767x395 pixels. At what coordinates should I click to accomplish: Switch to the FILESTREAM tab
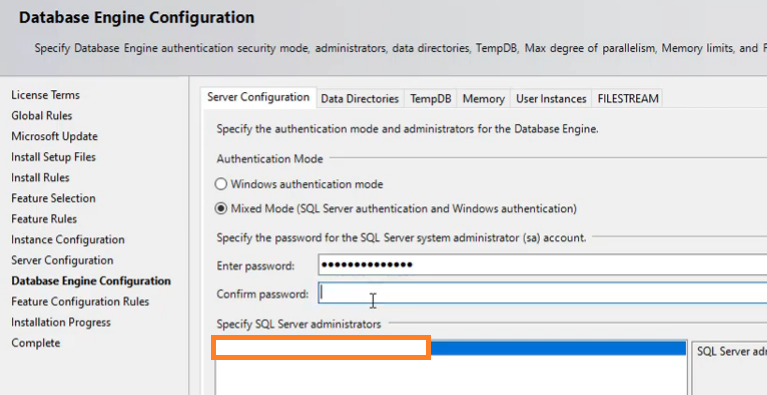pyautogui.click(x=628, y=99)
